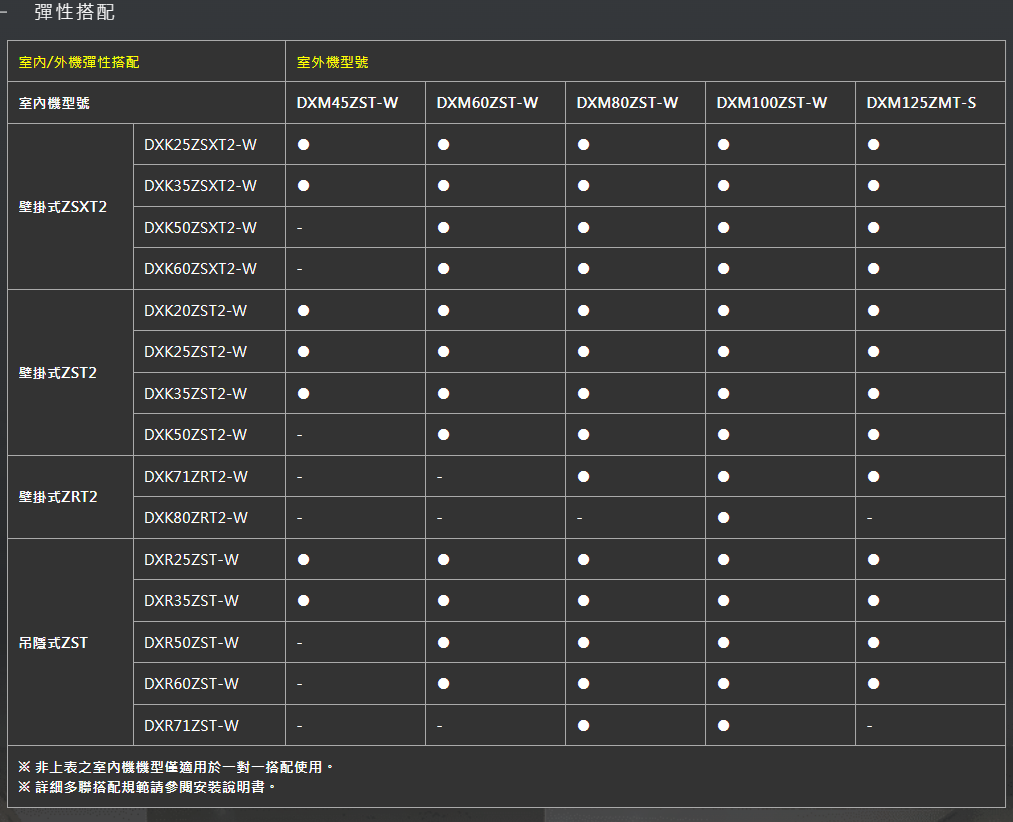Click the note 非上表之室內機機型僅適用於一對一搭配使用
This screenshot has height=822, width=1013.
pyautogui.click(x=175, y=767)
